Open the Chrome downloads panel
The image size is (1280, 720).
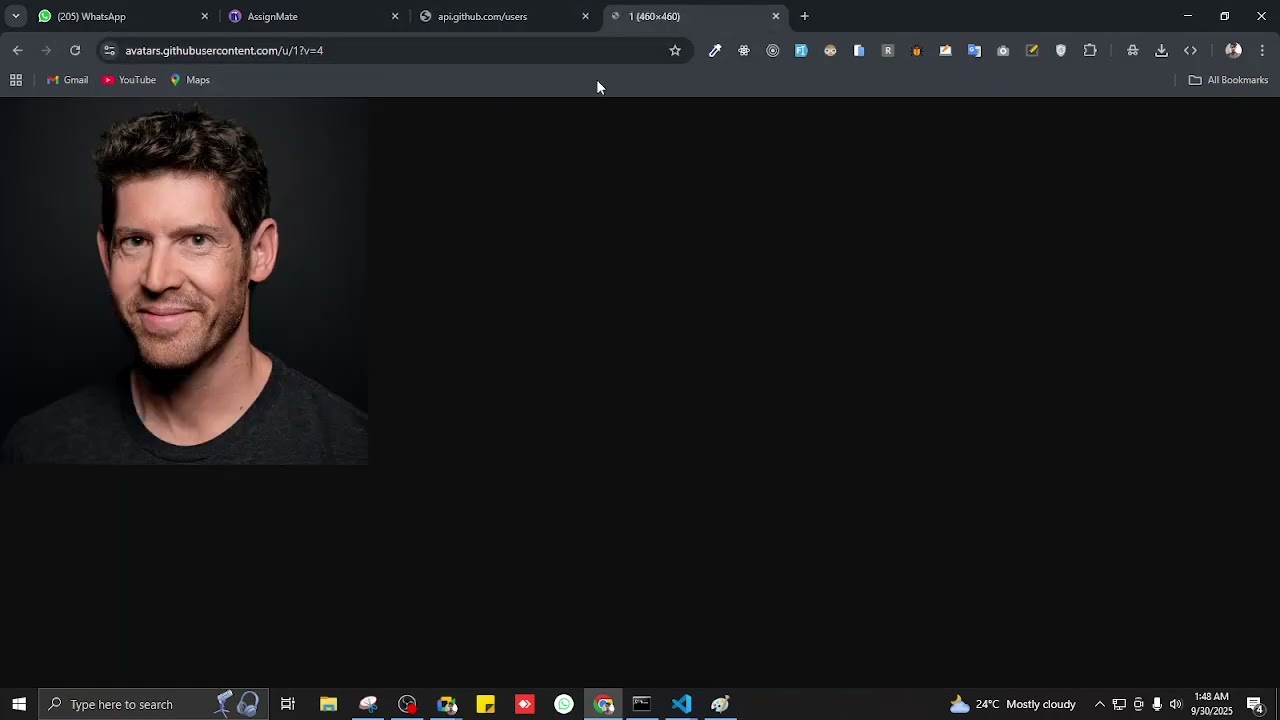point(1161,50)
